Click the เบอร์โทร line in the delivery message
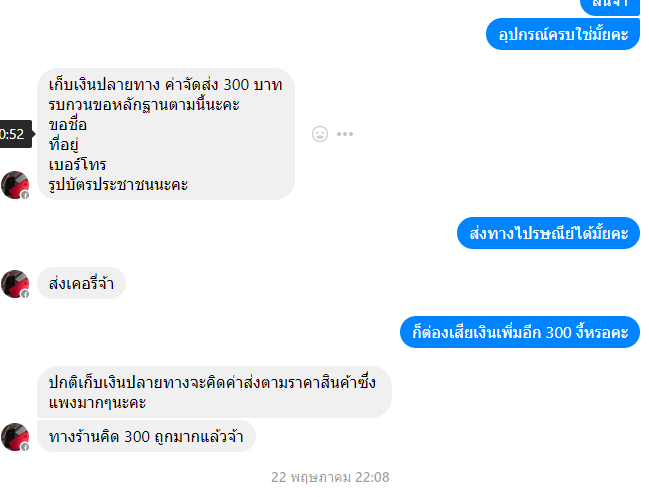 point(77,165)
